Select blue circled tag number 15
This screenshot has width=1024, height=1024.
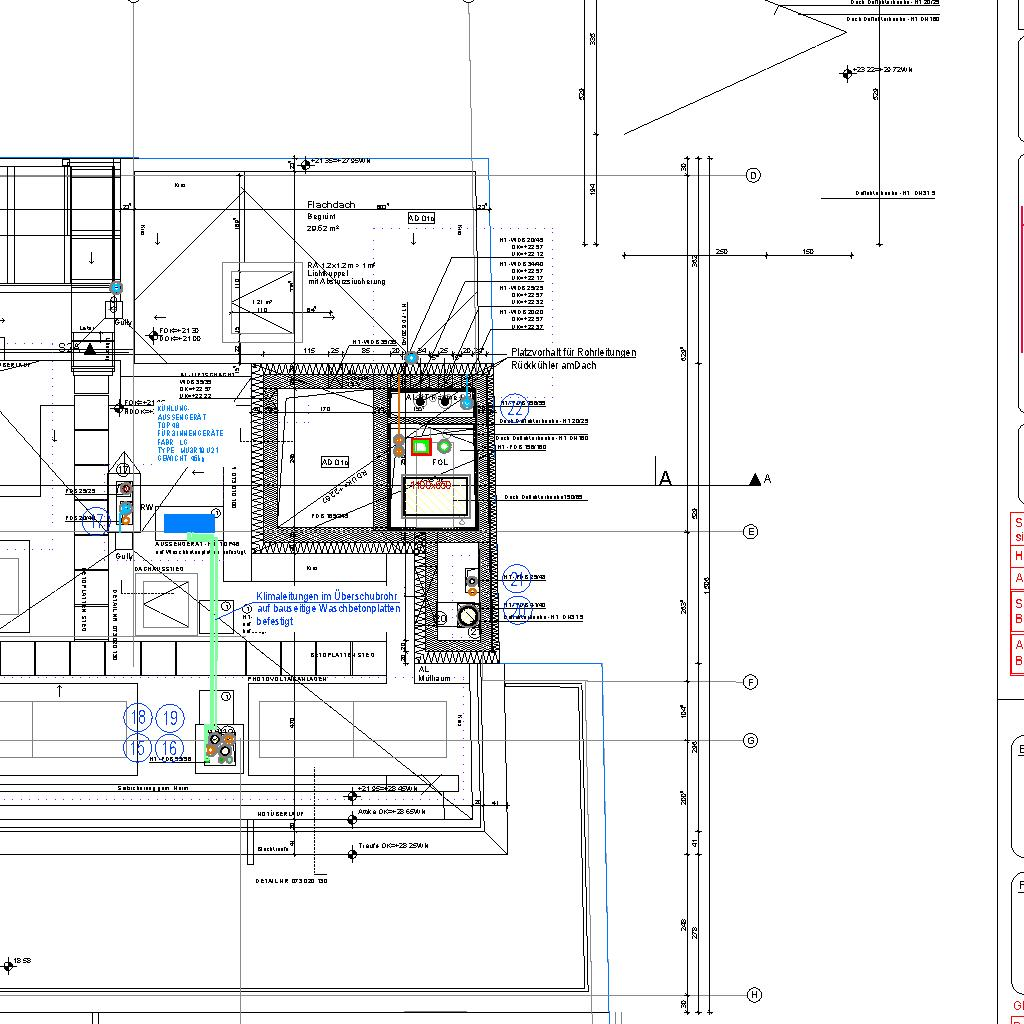[138, 748]
